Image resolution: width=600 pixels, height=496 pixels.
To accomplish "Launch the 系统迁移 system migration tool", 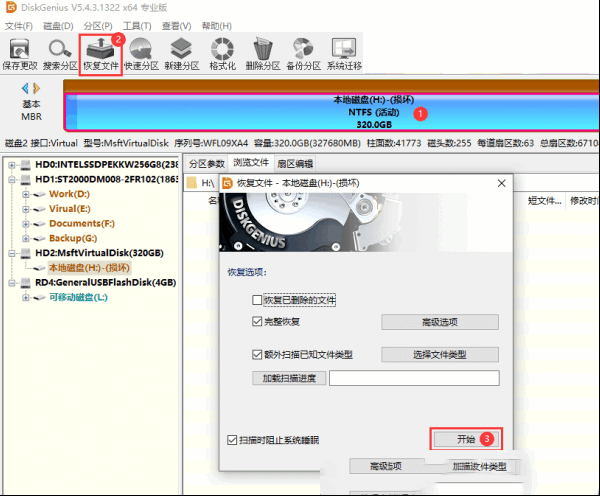I will pos(344,54).
